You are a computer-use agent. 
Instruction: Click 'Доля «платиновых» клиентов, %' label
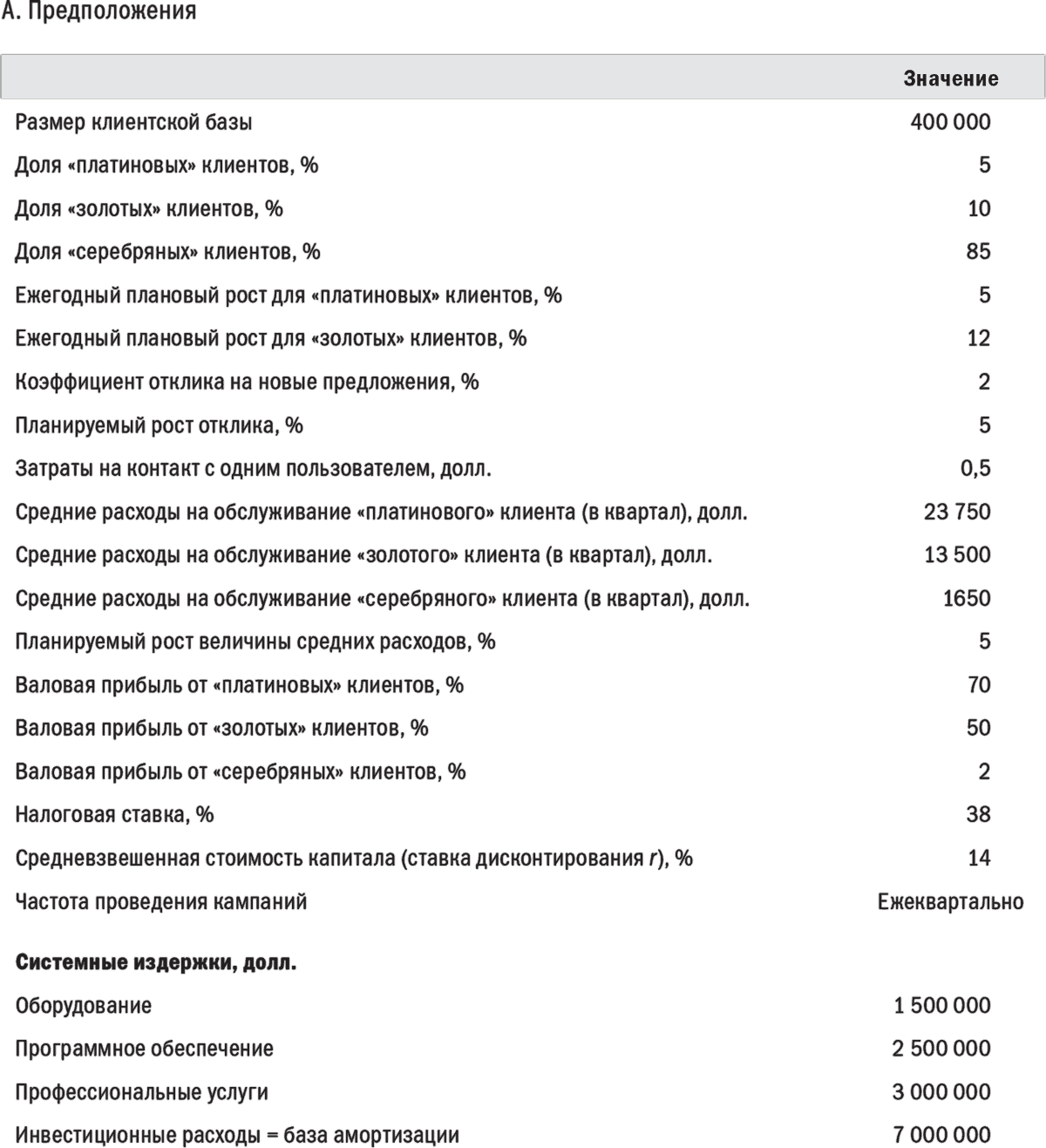pos(166,165)
